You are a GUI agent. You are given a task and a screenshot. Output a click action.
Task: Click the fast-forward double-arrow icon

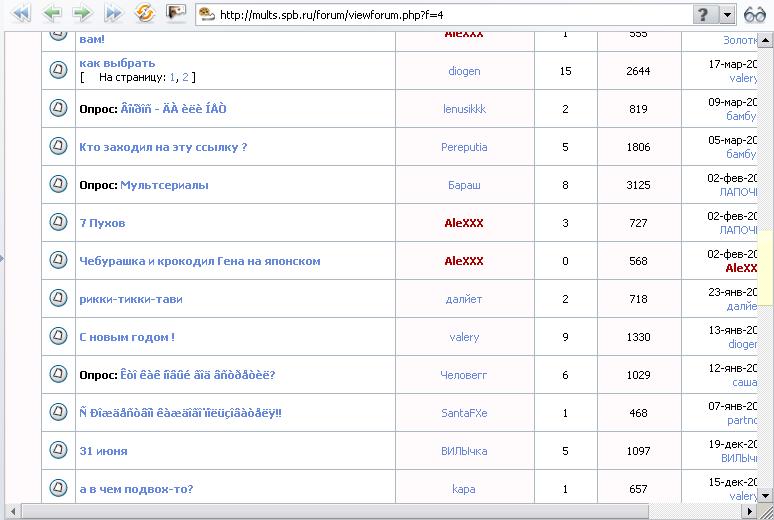(113, 13)
